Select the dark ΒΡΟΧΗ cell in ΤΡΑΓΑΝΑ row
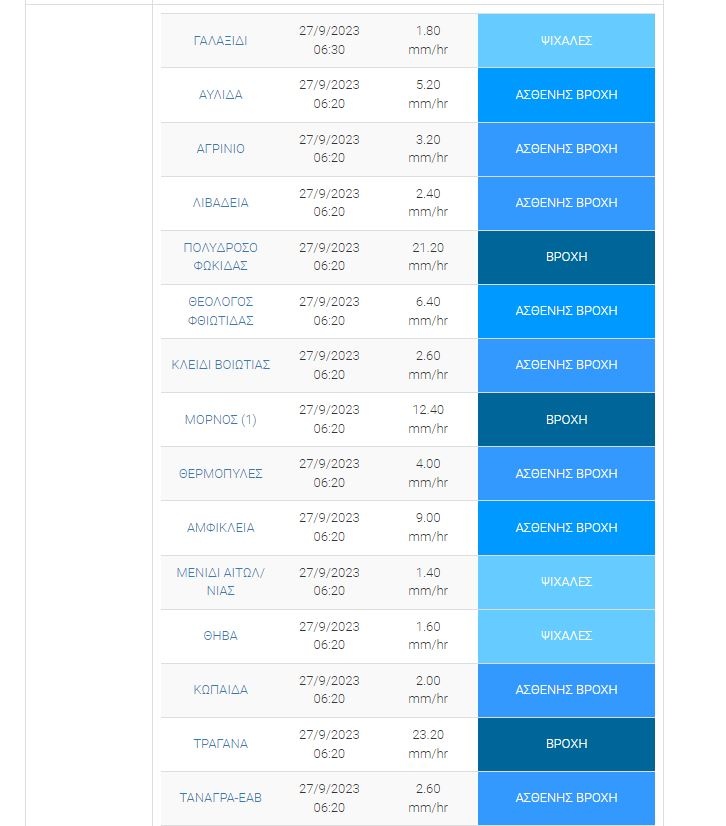 point(566,744)
